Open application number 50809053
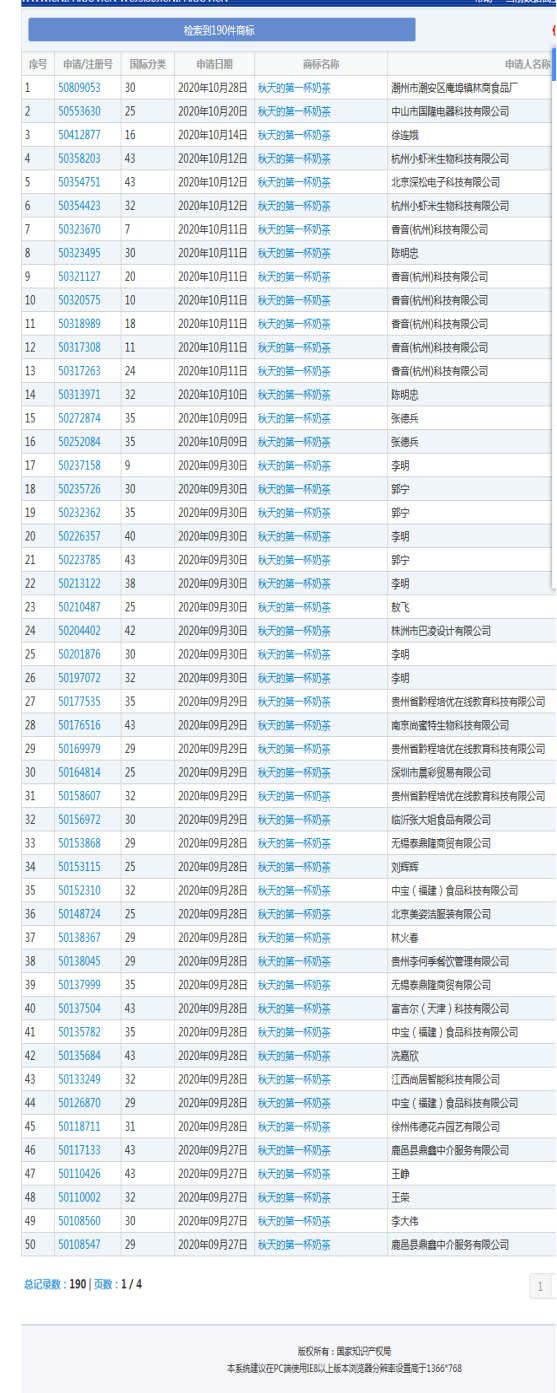 tap(79, 88)
